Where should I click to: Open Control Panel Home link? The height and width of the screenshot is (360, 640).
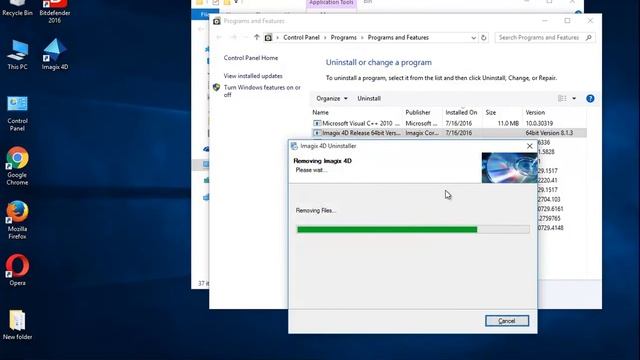click(x=251, y=58)
